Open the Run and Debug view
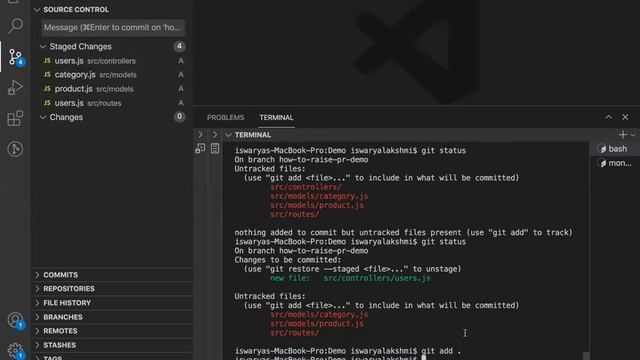Screen dimensions: 640x360 click(x=15, y=88)
